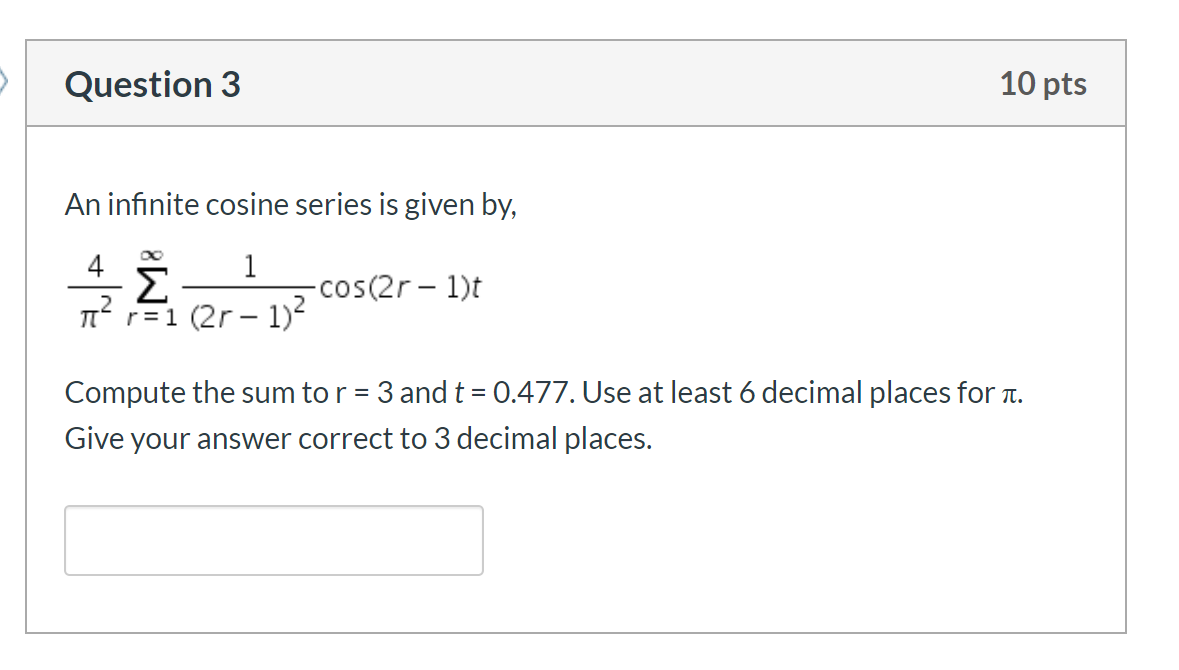Select the cos(2r − 1)t expression

398,289
